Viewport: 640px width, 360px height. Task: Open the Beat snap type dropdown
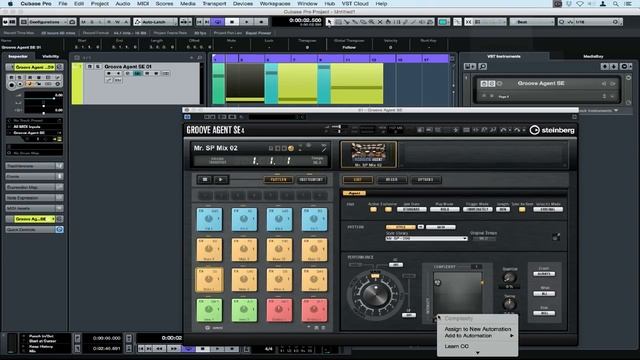532,22
